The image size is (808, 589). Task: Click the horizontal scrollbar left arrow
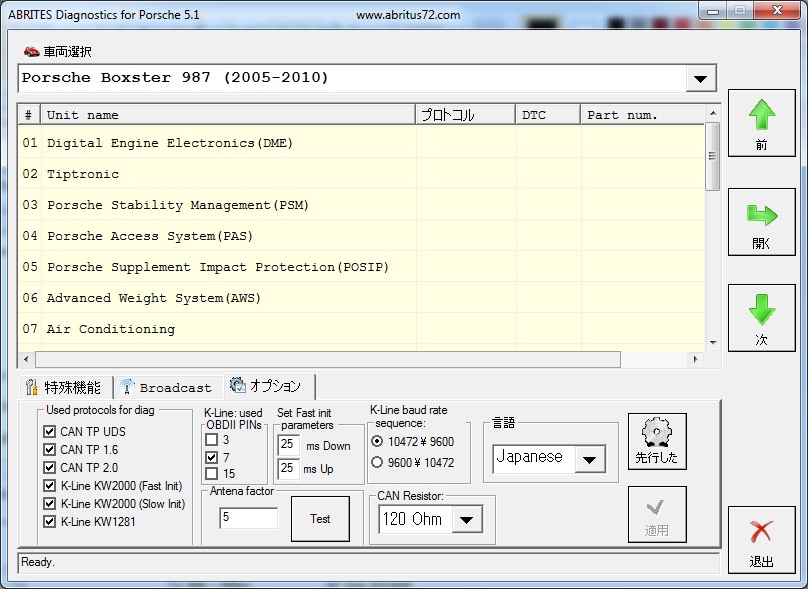tap(26, 359)
